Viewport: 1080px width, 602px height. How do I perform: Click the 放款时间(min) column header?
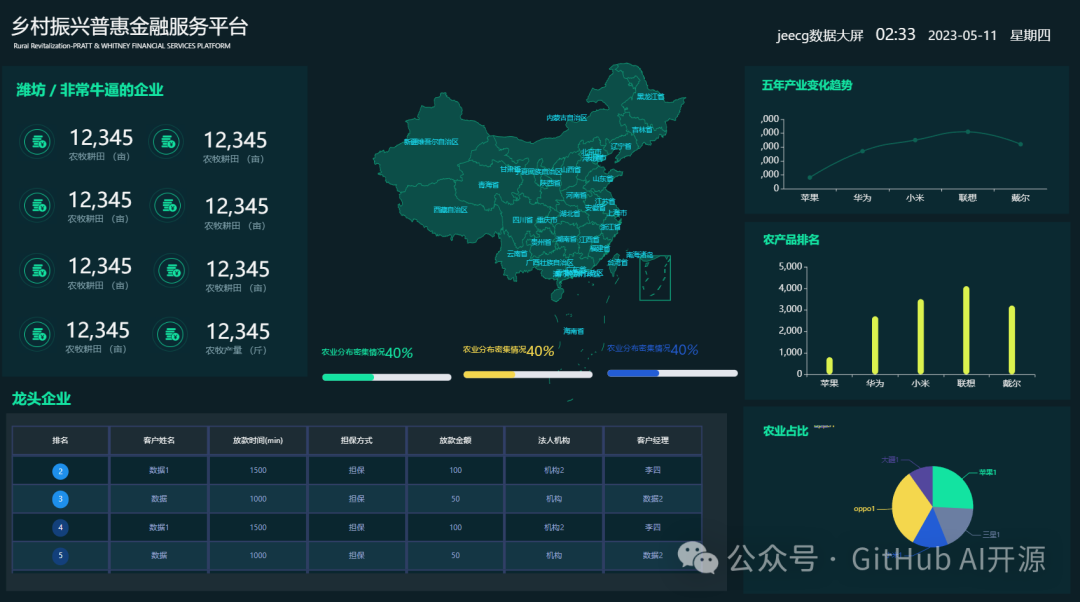tap(258, 440)
